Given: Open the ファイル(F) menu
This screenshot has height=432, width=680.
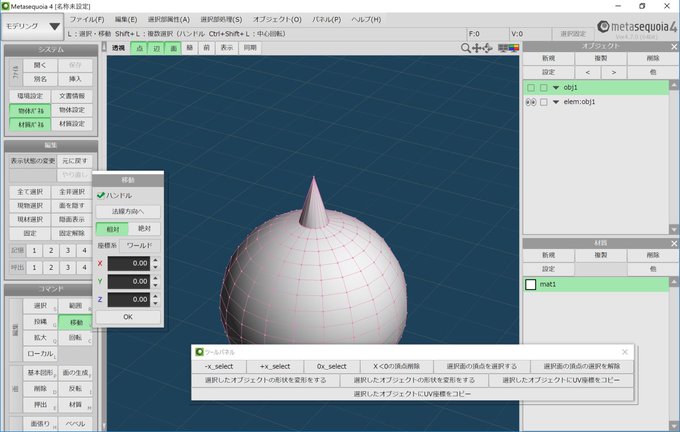Looking at the screenshot, I should (87, 20).
